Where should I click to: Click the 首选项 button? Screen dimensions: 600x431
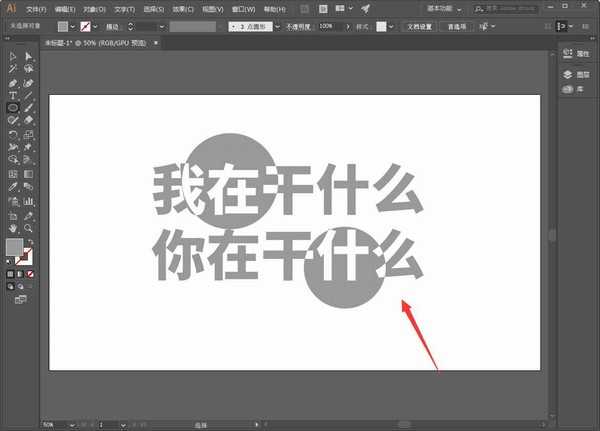click(457, 25)
